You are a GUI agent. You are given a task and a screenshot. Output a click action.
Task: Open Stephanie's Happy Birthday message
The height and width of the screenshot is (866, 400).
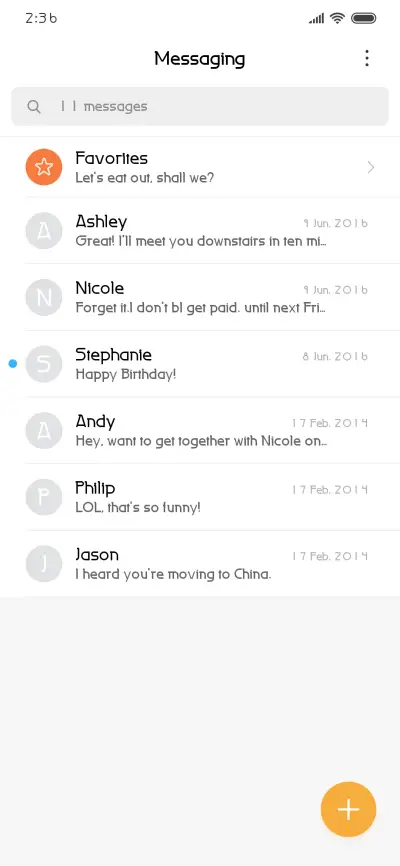pos(200,363)
